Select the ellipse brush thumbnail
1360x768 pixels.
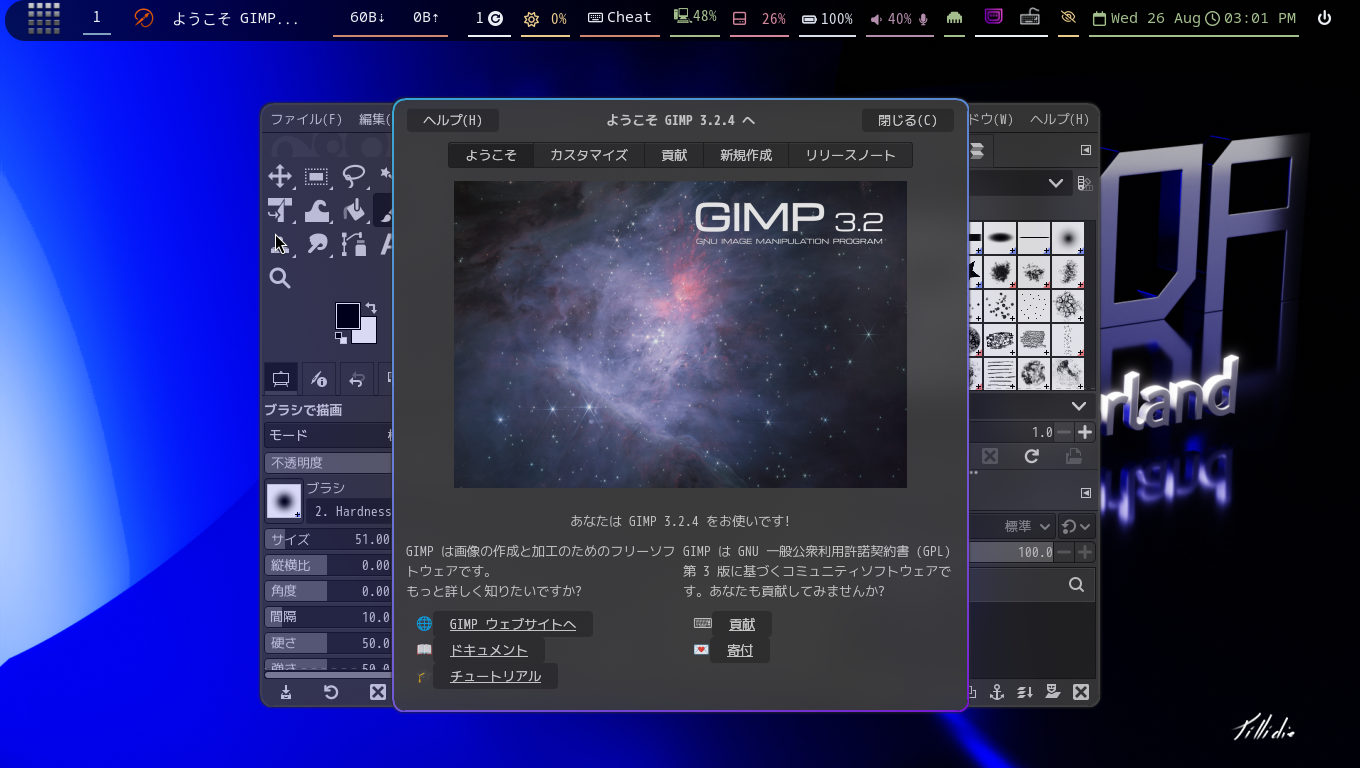pyautogui.click(x=1000, y=238)
